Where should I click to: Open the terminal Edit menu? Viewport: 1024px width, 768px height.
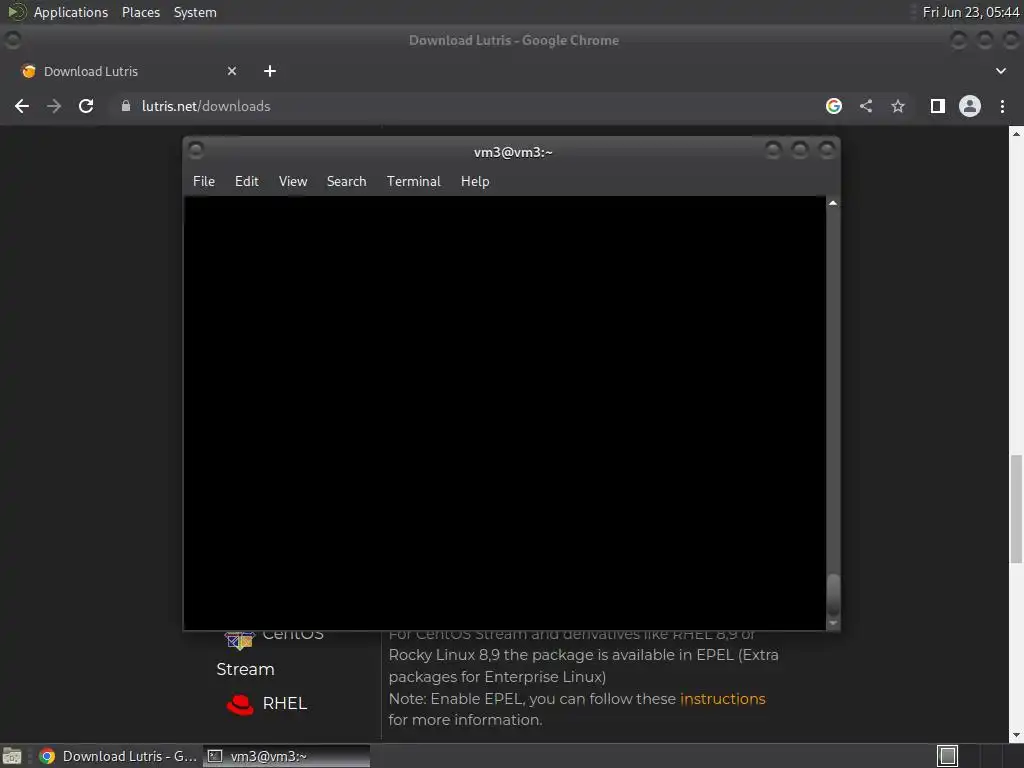pyautogui.click(x=247, y=182)
